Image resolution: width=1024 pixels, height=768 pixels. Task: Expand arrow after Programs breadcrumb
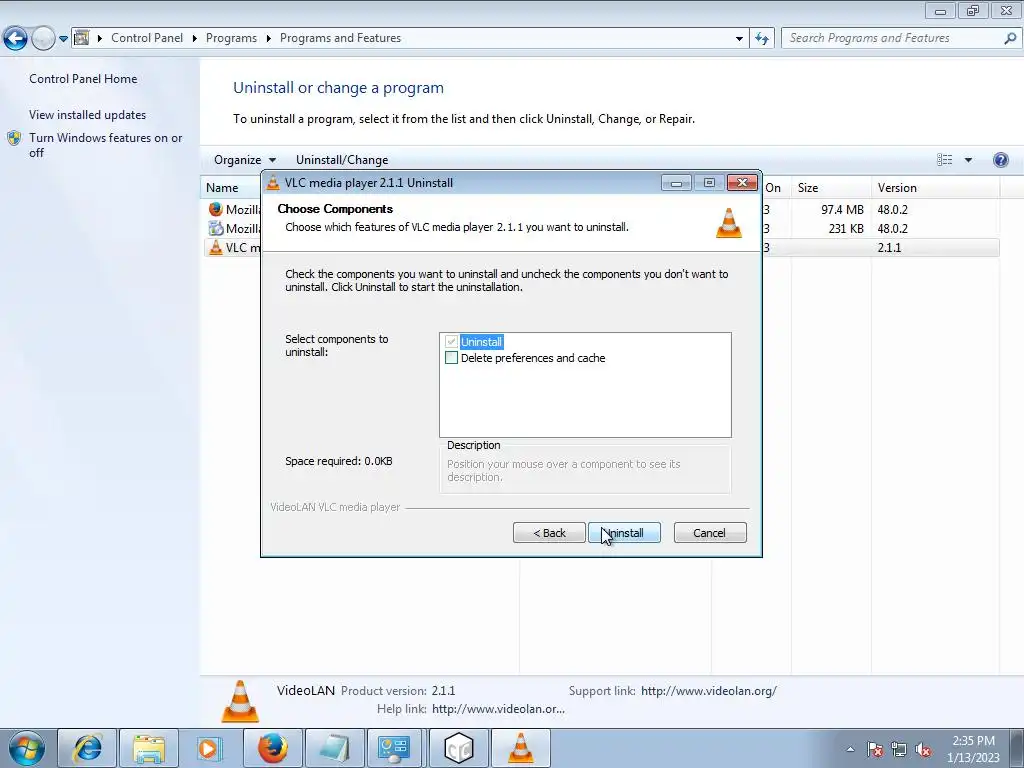pos(268,39)
